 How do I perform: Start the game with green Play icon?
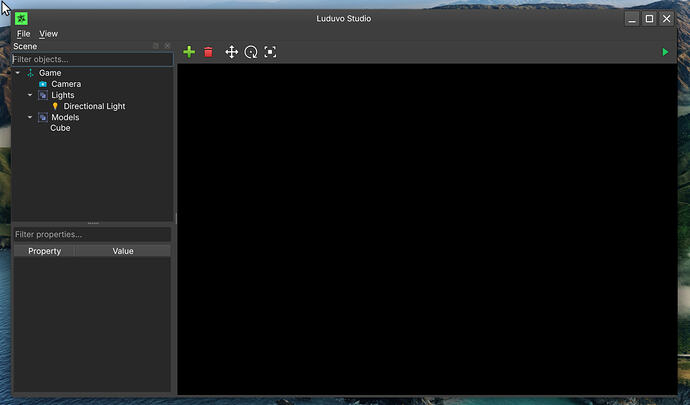pos(665,52)
